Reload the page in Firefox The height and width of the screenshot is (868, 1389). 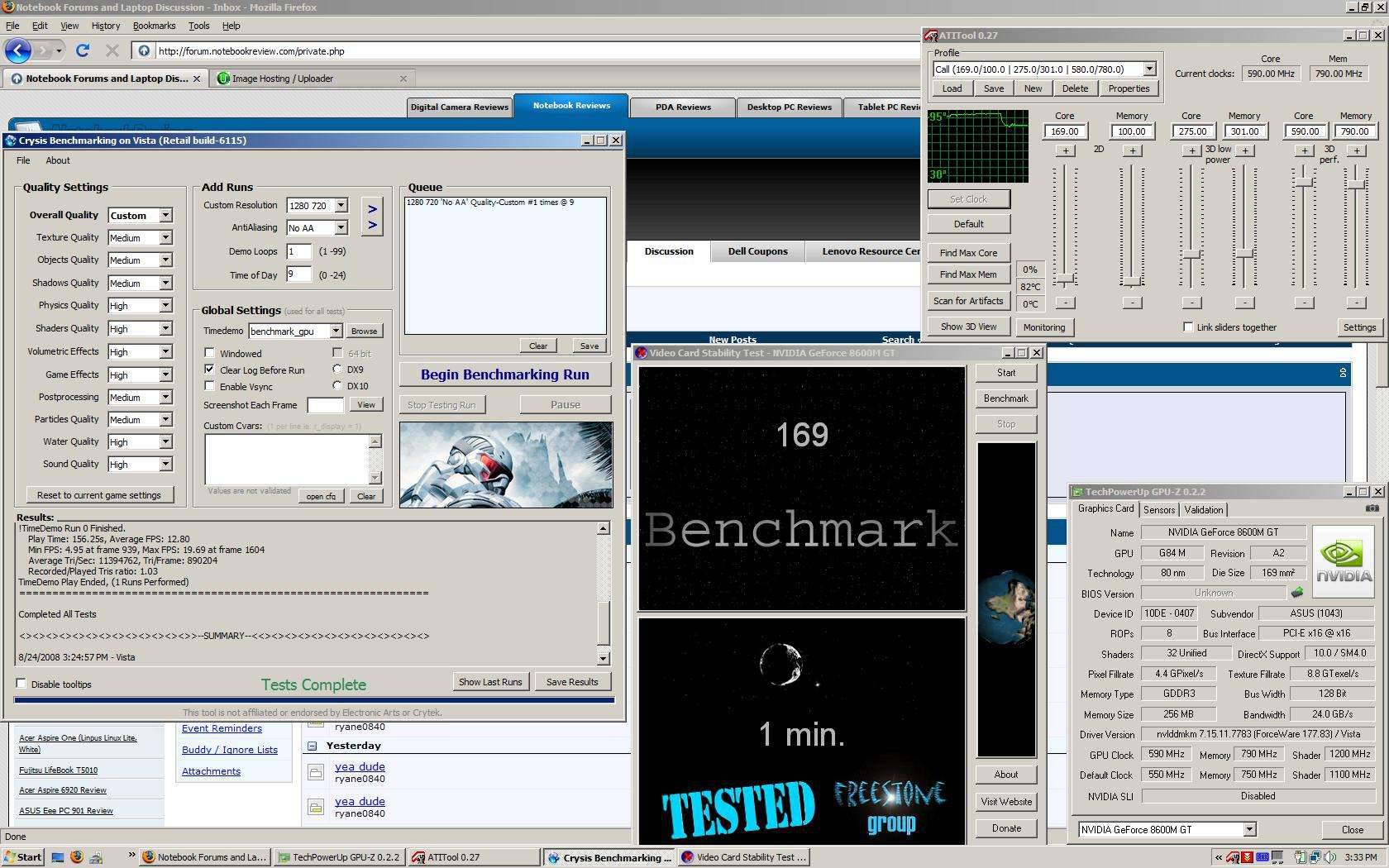pos(83,50)
